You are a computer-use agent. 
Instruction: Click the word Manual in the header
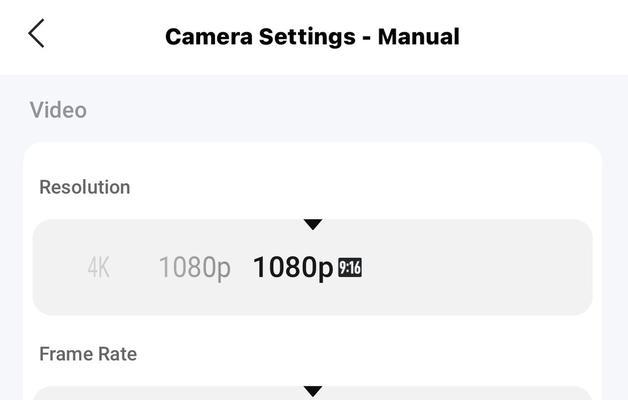(x=419, y=36)
